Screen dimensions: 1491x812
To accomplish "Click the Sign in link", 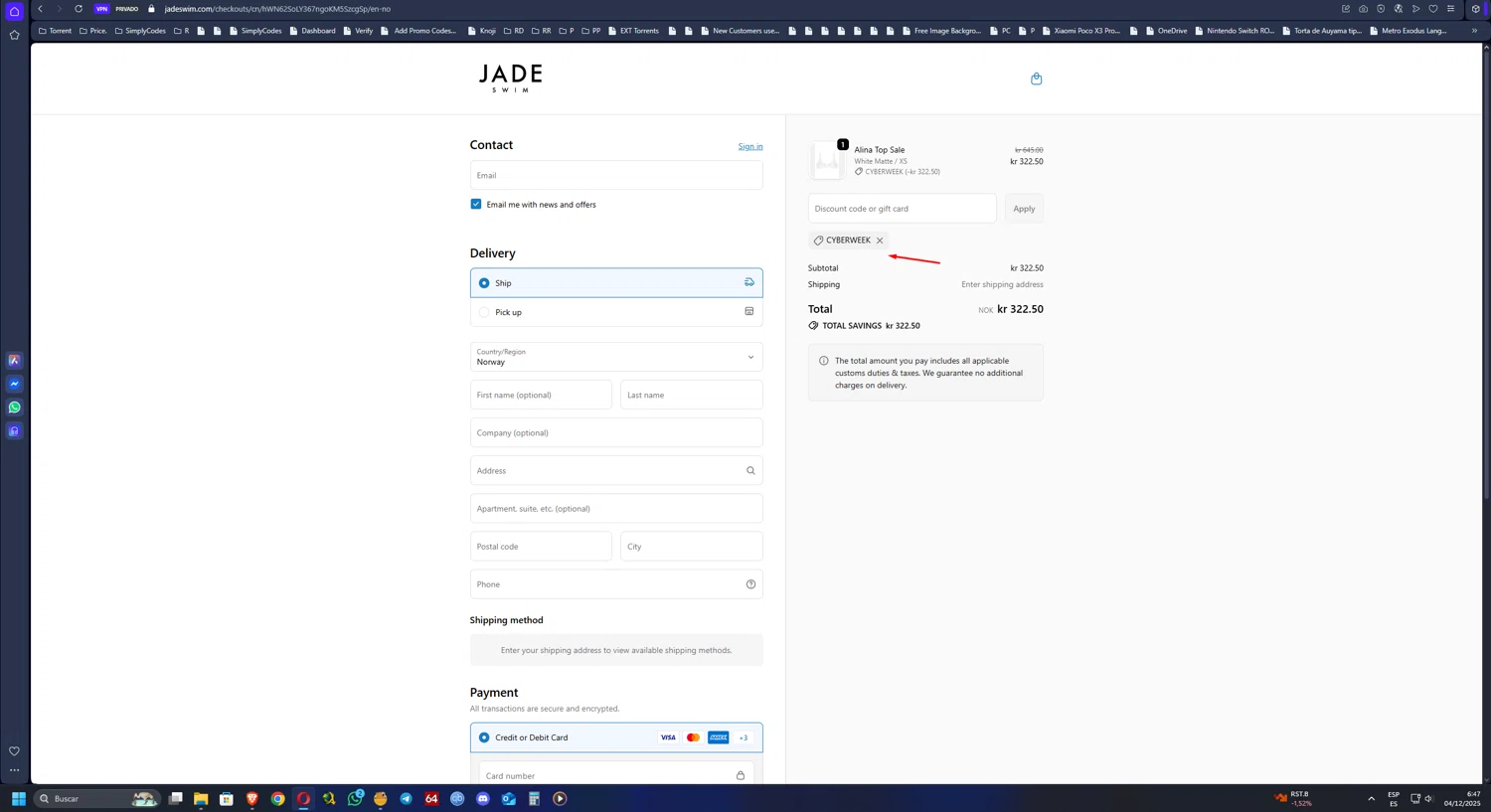I will click(750, 146).
